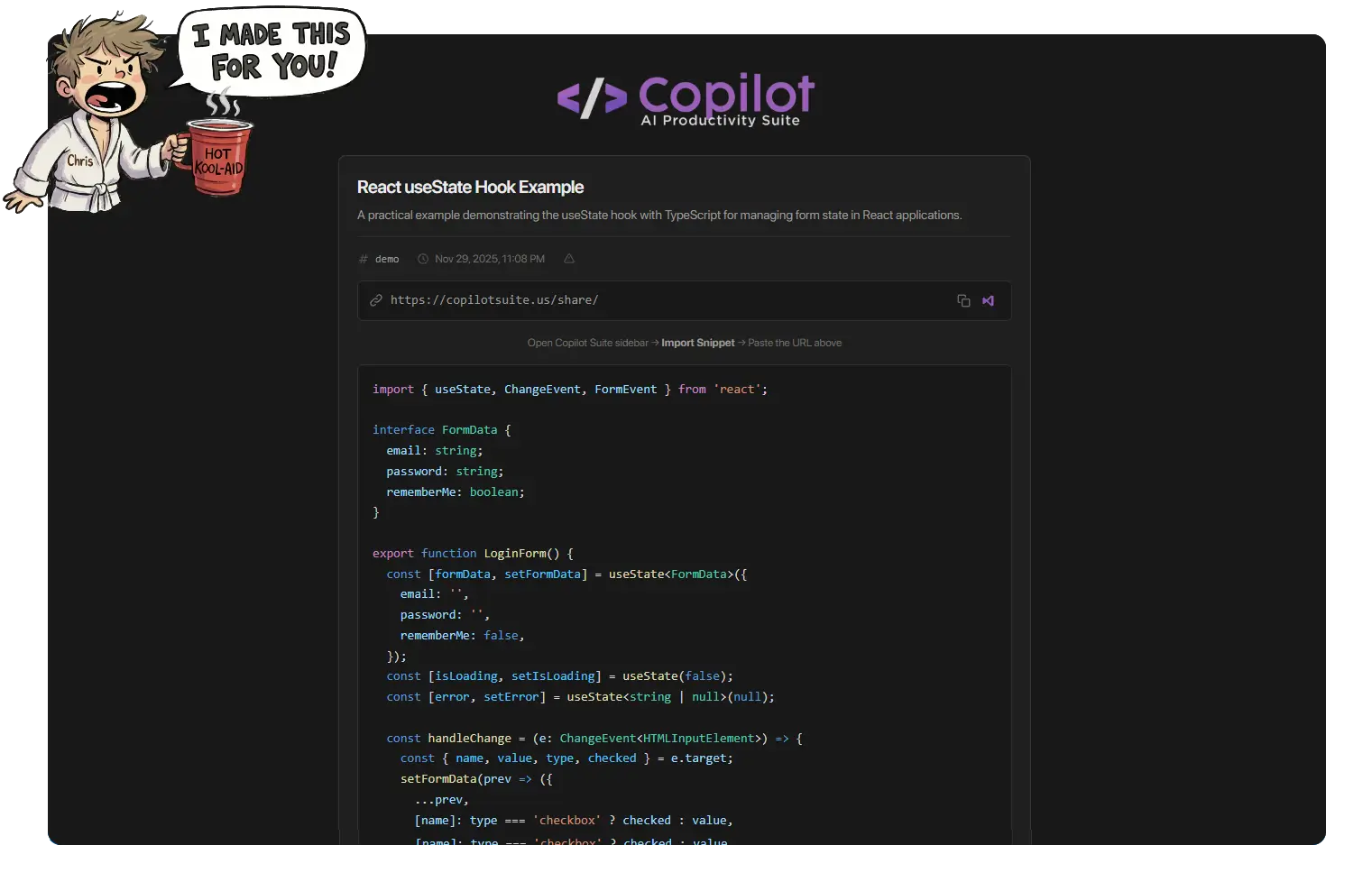Click the "const handleChange" code line
This screenshot has height=882, width=1372.
point(594,739)
